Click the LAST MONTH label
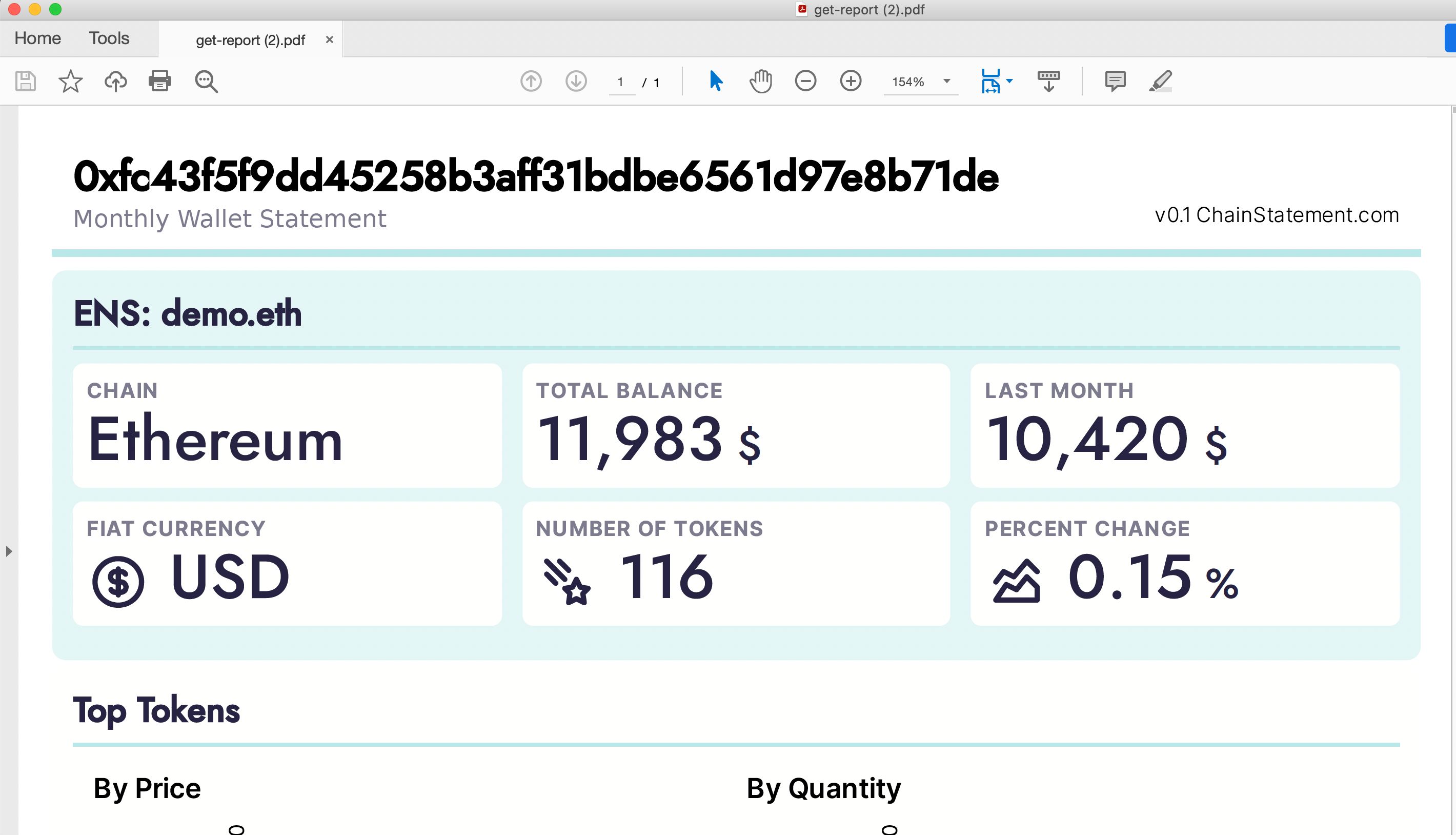The height and width of the screenshot is (835, 1456). (1059, 391)
